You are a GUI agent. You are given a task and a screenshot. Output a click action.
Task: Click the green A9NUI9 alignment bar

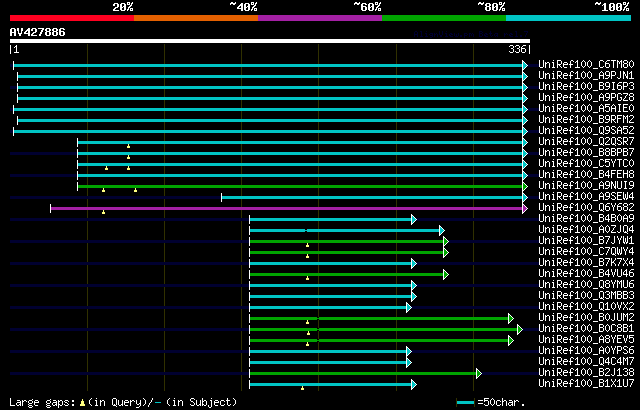pyautogui.click(x=300, y=186)
